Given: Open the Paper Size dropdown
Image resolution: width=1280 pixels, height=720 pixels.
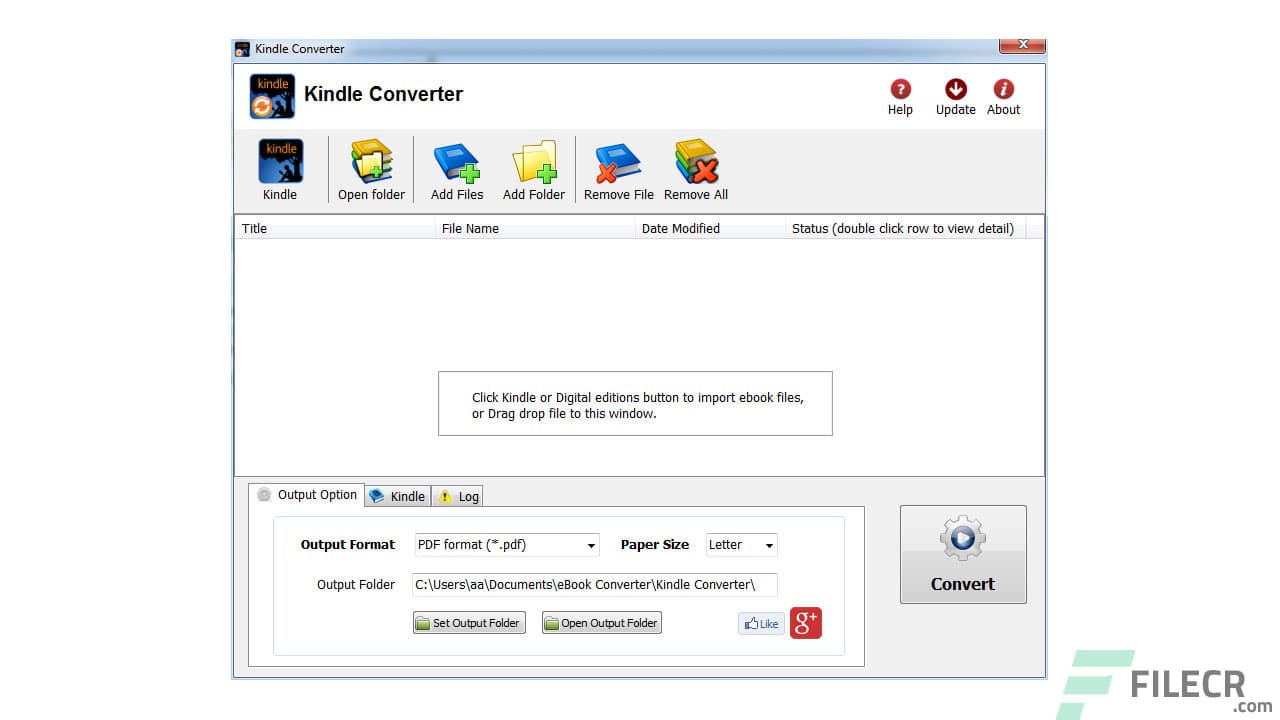Looking at the screenshot, I should [770, 544].
